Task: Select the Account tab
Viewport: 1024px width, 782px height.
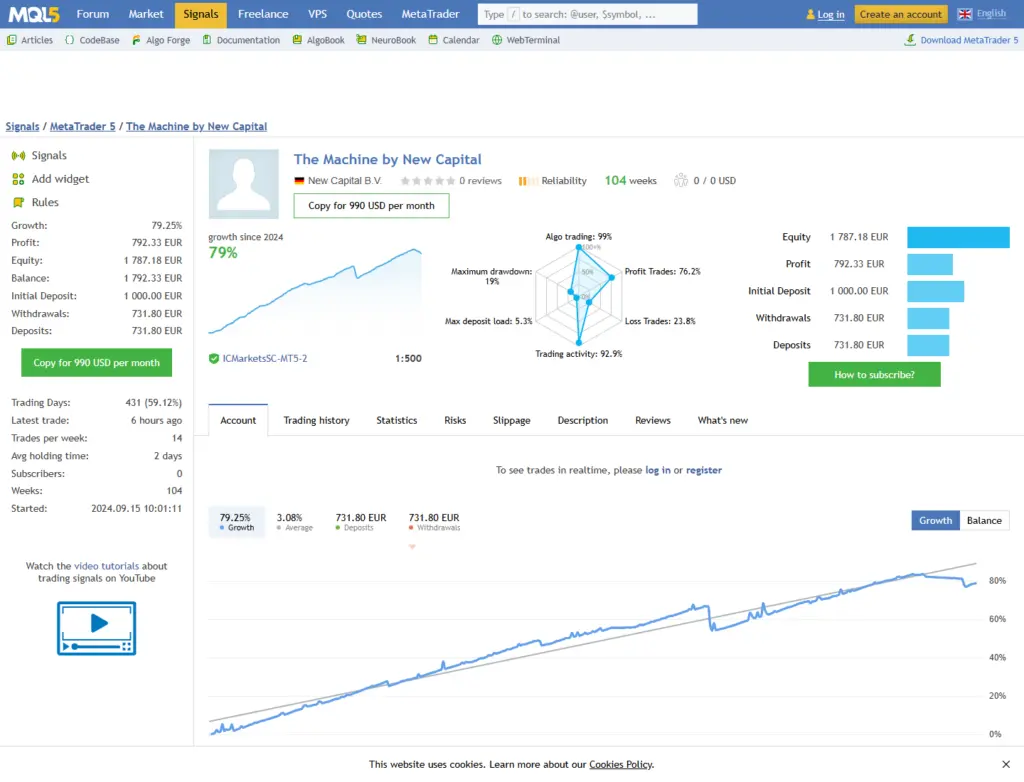Action: point(238,420)
